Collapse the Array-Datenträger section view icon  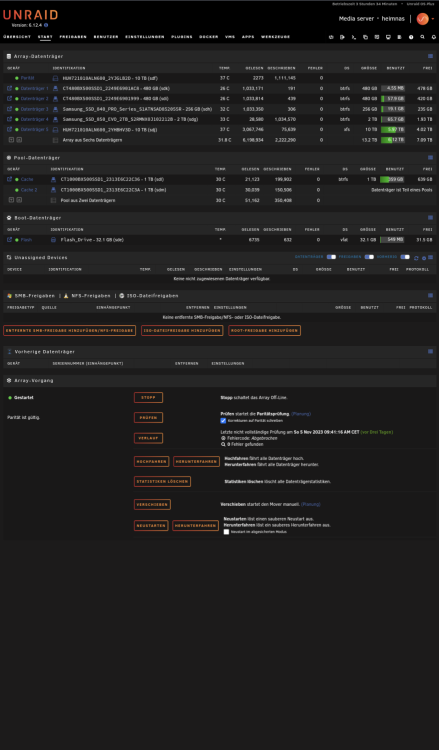(x=430, y=56)
